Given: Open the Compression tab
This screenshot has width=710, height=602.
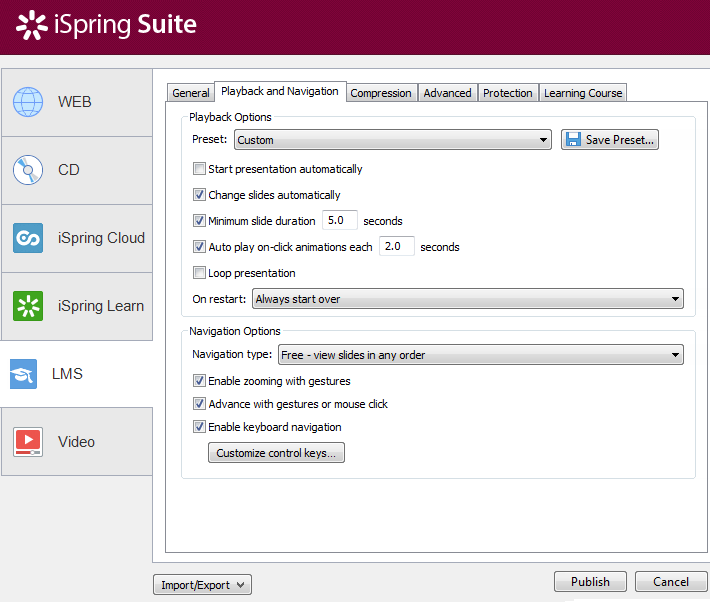Looking at the screenshot, I should (381, 93).
